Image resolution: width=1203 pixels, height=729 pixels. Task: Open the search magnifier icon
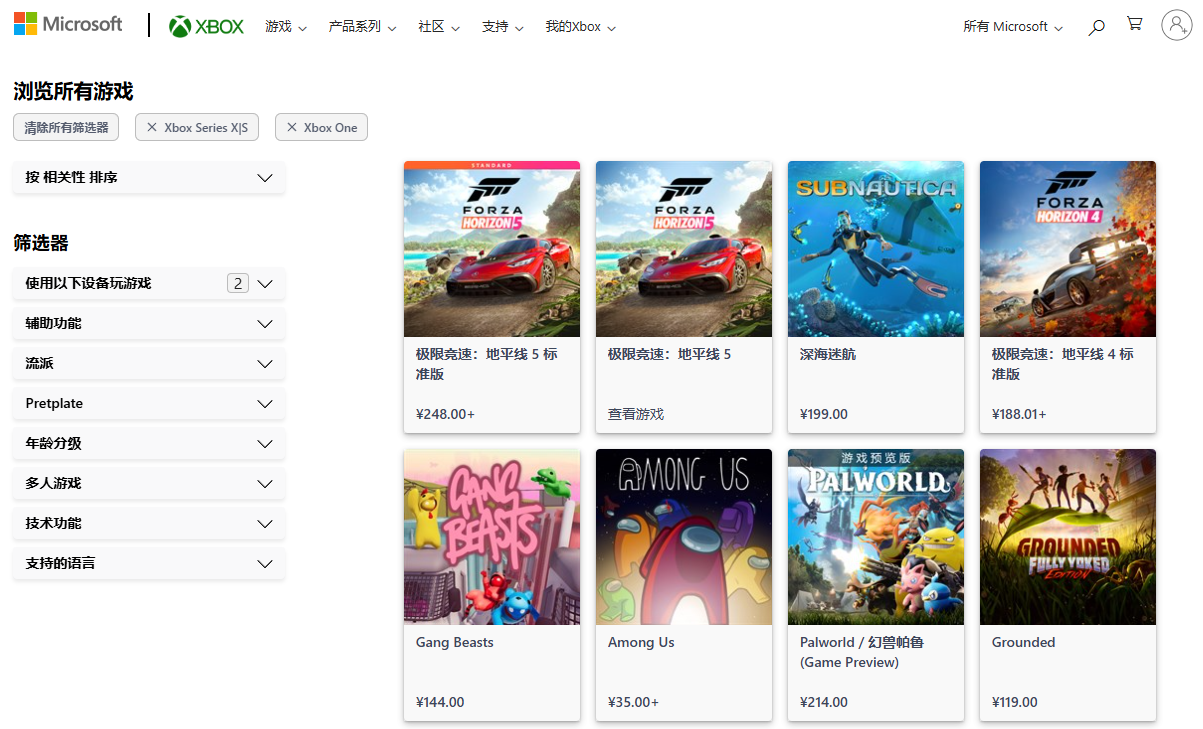[1097, 27]
